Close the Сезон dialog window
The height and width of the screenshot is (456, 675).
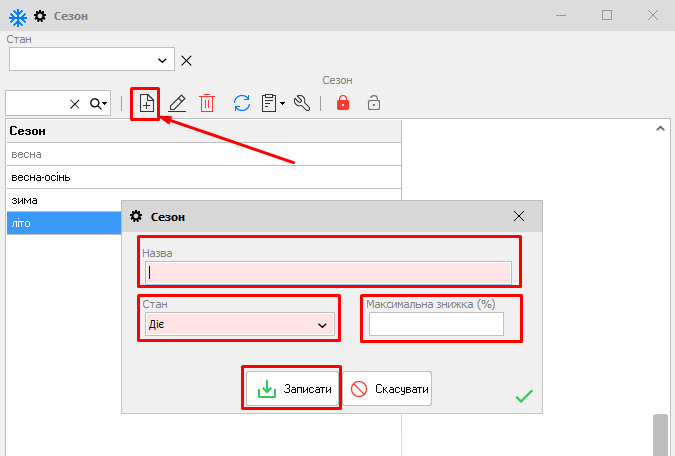coord(518,216)
